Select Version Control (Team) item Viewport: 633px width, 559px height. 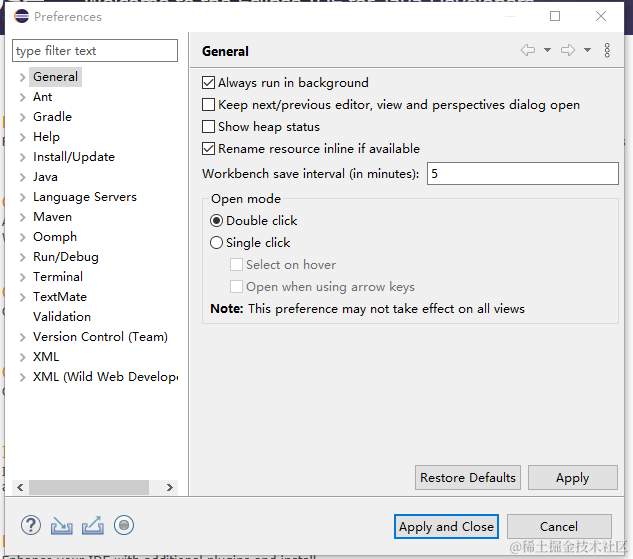click(100, 337)
